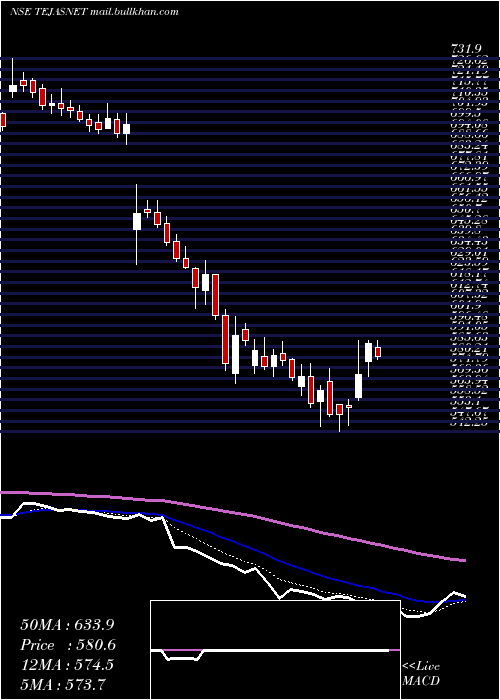
Task: Select the 731.9 top price label
Action: click(467, 50)
